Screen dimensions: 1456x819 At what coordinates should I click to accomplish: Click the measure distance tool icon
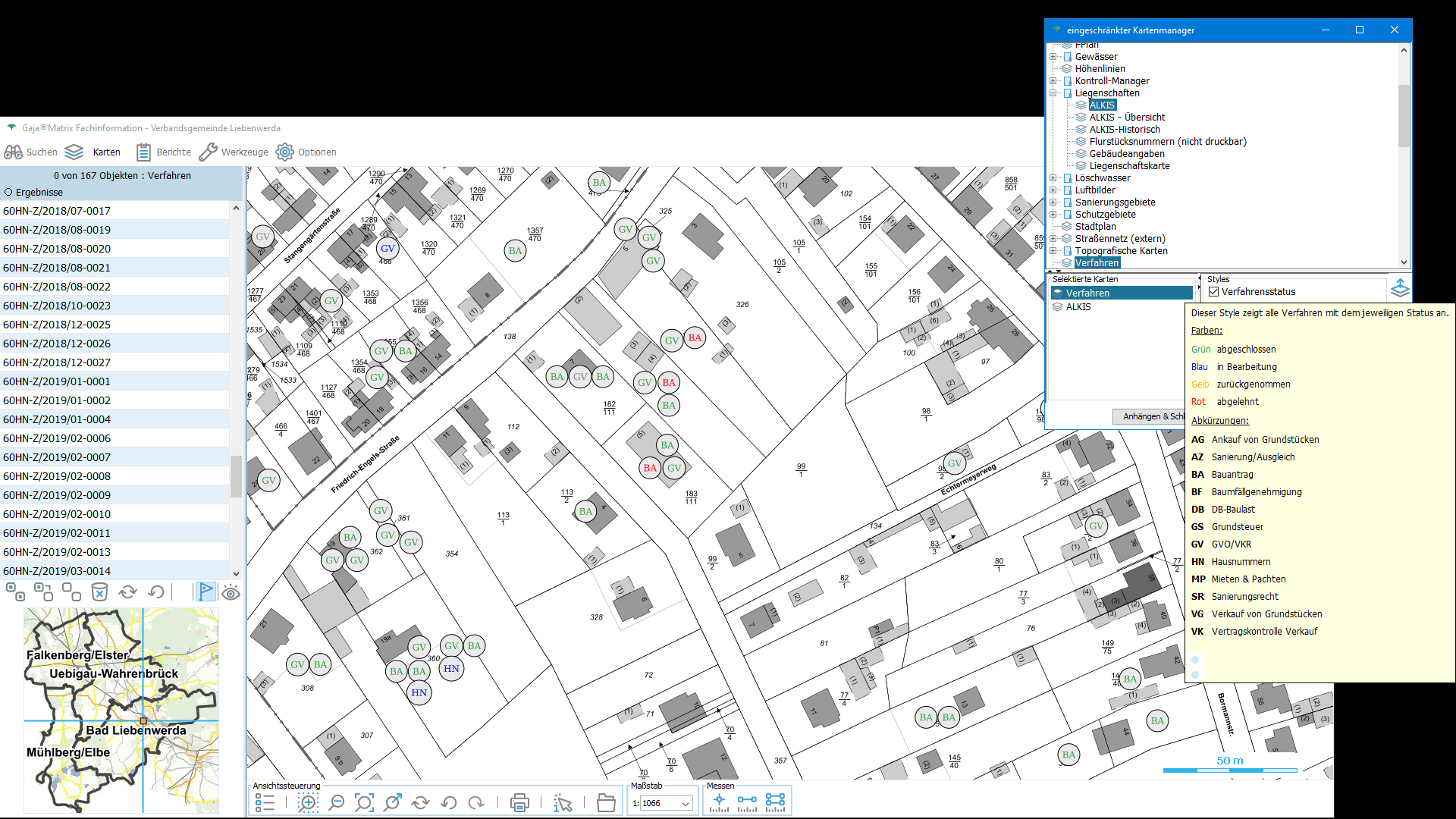(747, 802)
